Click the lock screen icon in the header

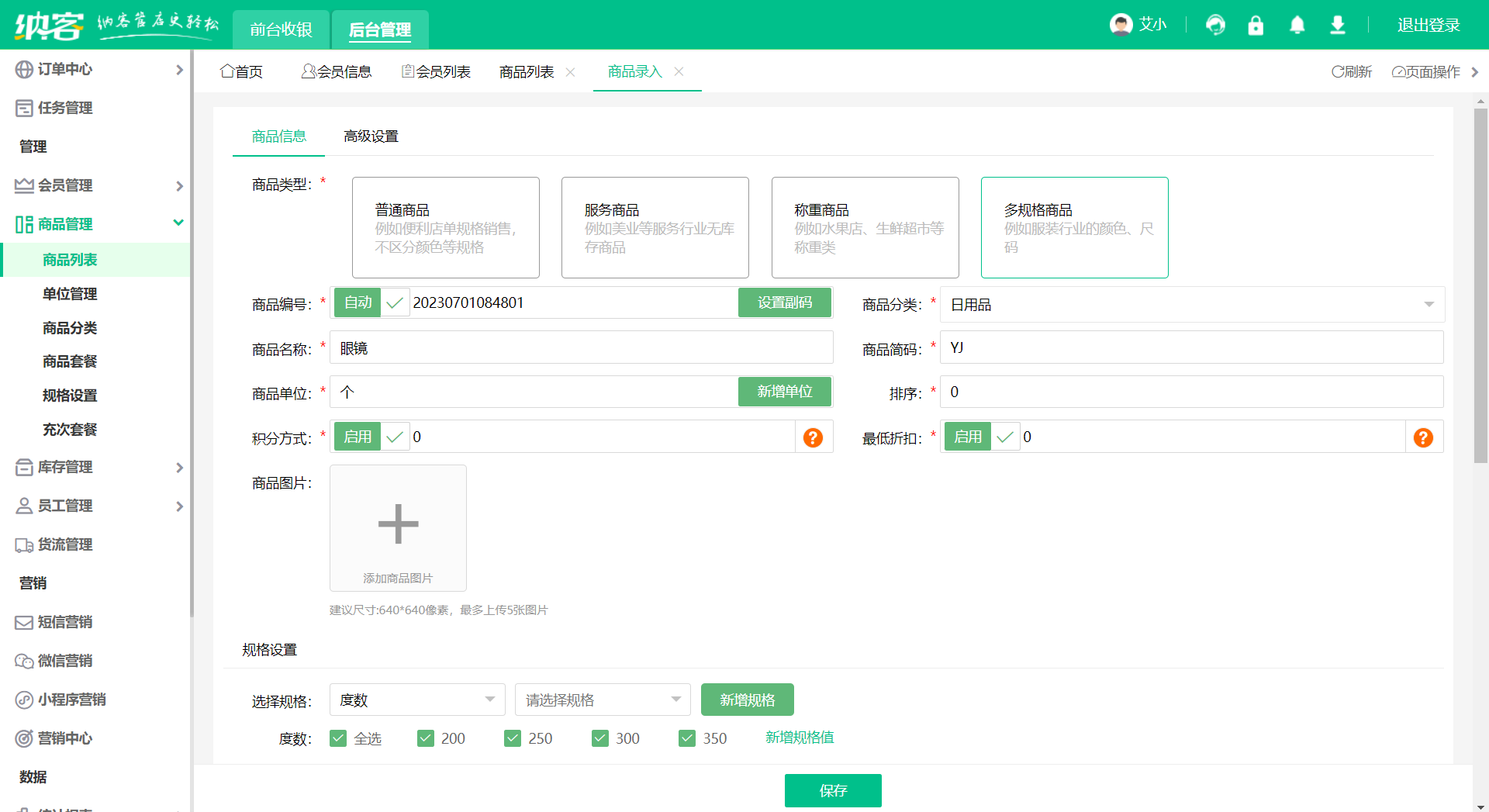tap(1256, 25)
